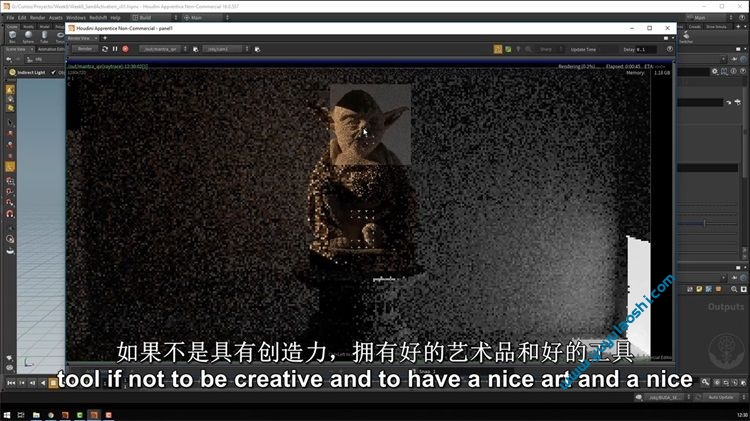Click the Switcher shelf tool
The width and height of the screenshot is (750, 421).
point(686,37)
